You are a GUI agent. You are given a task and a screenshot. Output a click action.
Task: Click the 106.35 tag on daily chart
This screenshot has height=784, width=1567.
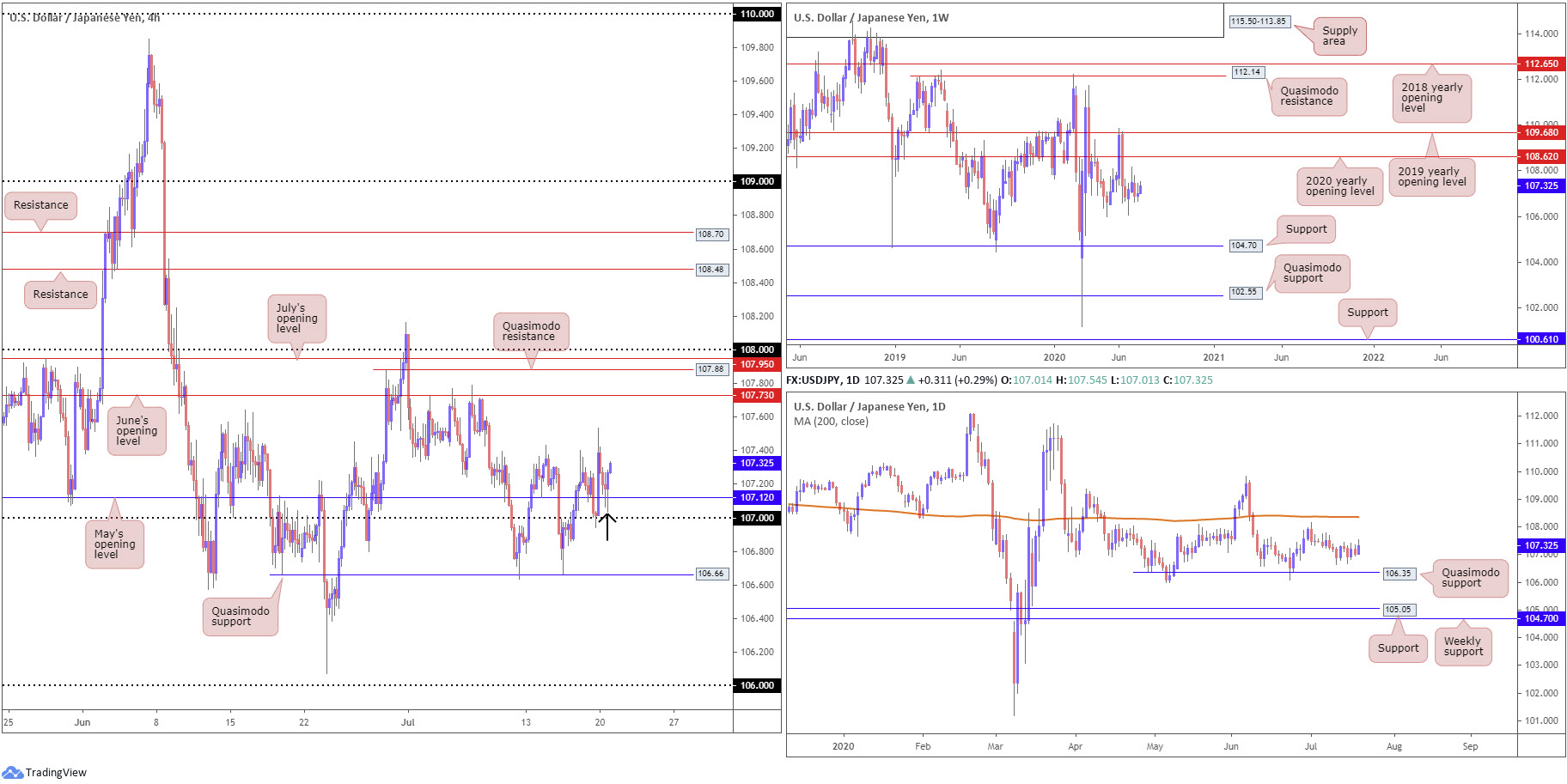click(x=1398, y=573)
